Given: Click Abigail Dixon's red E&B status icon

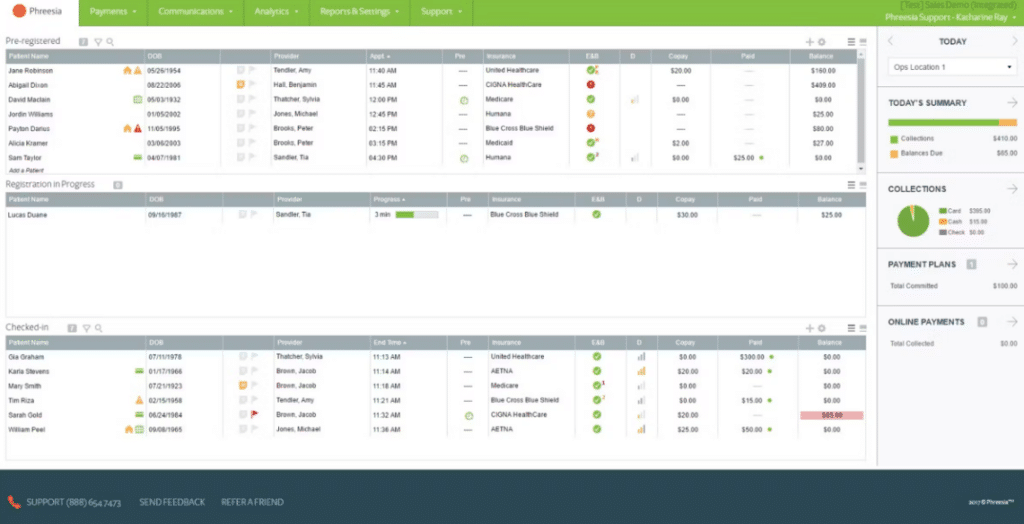Looking at the screenshot, I should (x=591, y=84).
